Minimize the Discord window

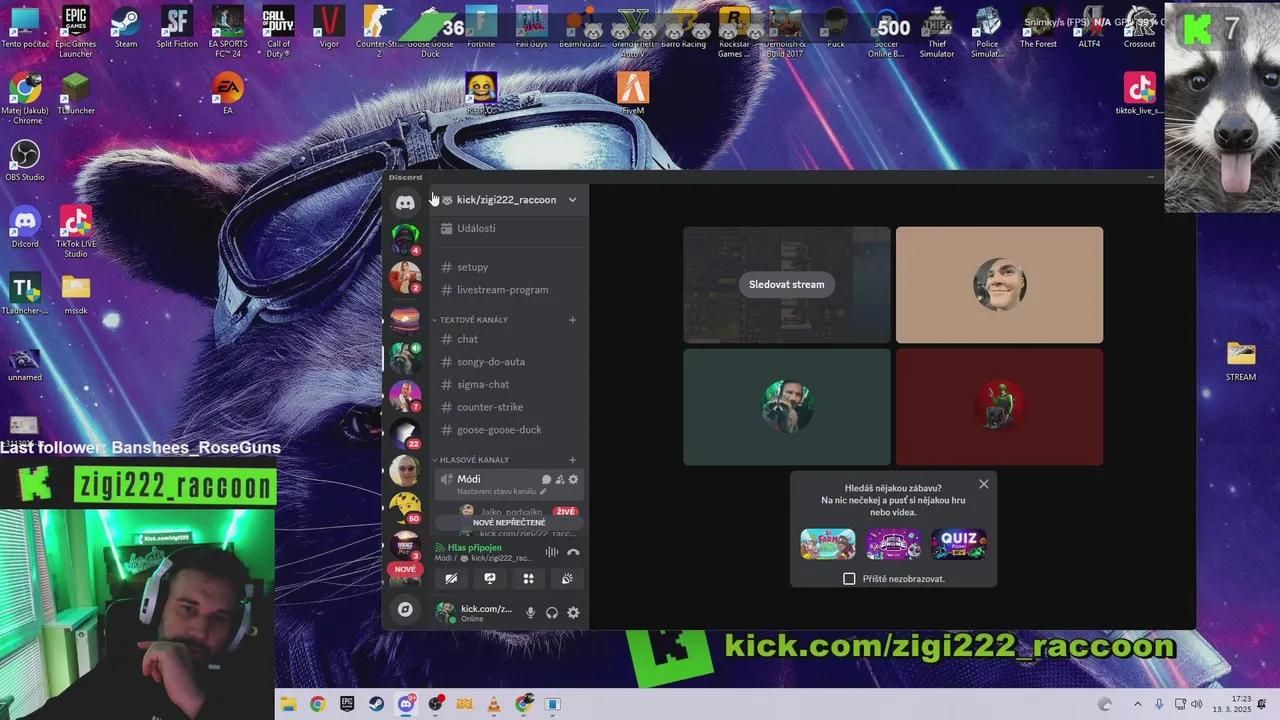click(x=1150, y=177)
